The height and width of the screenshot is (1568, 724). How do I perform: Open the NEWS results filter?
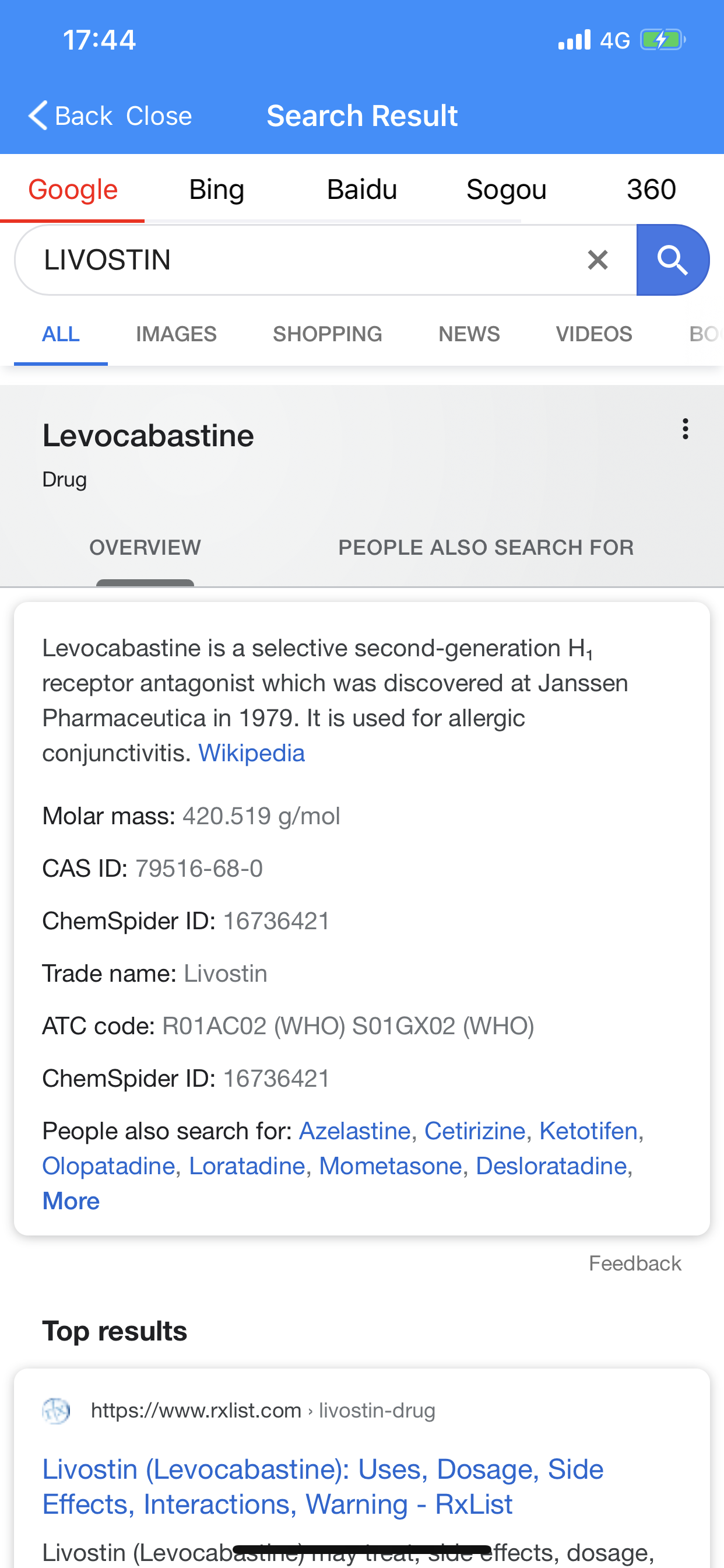click(469, 334)
